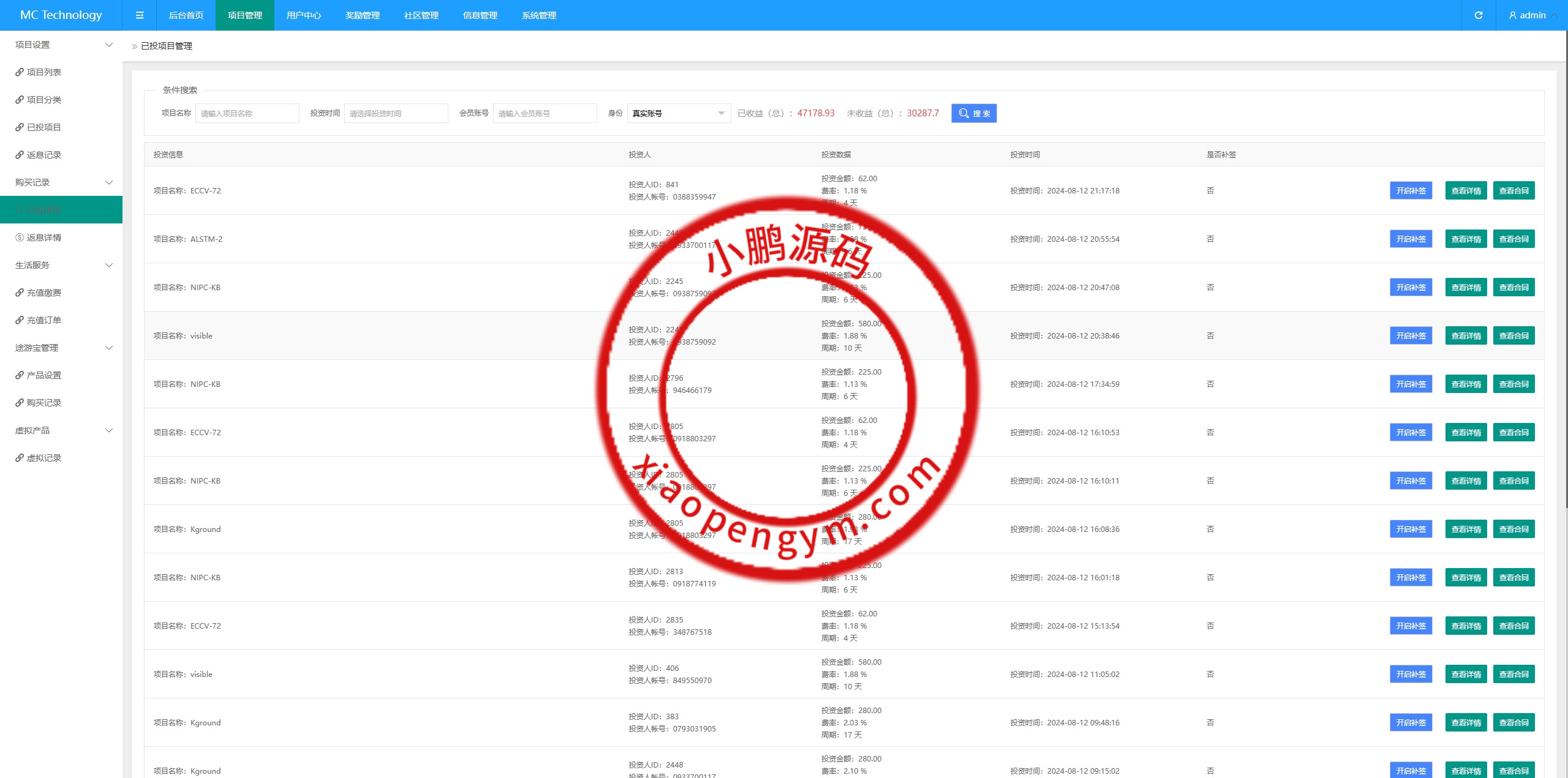
Task: Click the coin icon beside 返息详情
Action: point(20,238)
